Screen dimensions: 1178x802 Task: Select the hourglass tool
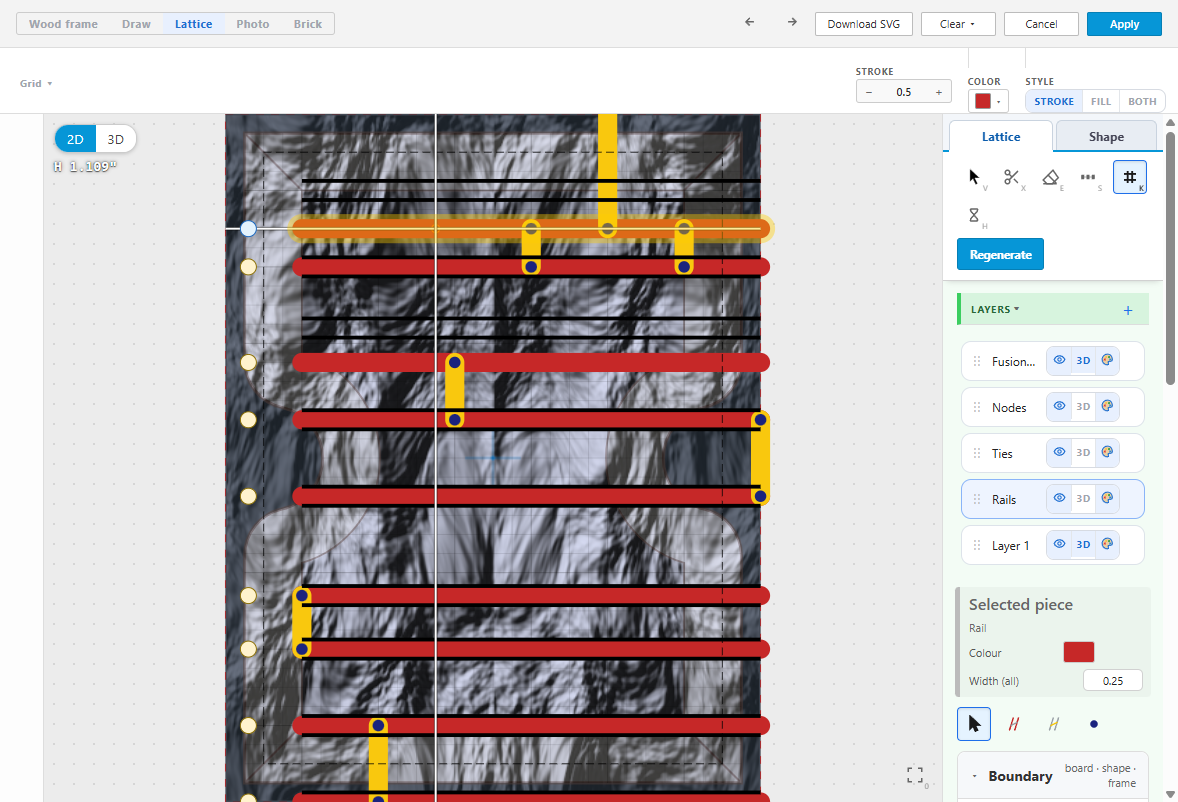974,216
